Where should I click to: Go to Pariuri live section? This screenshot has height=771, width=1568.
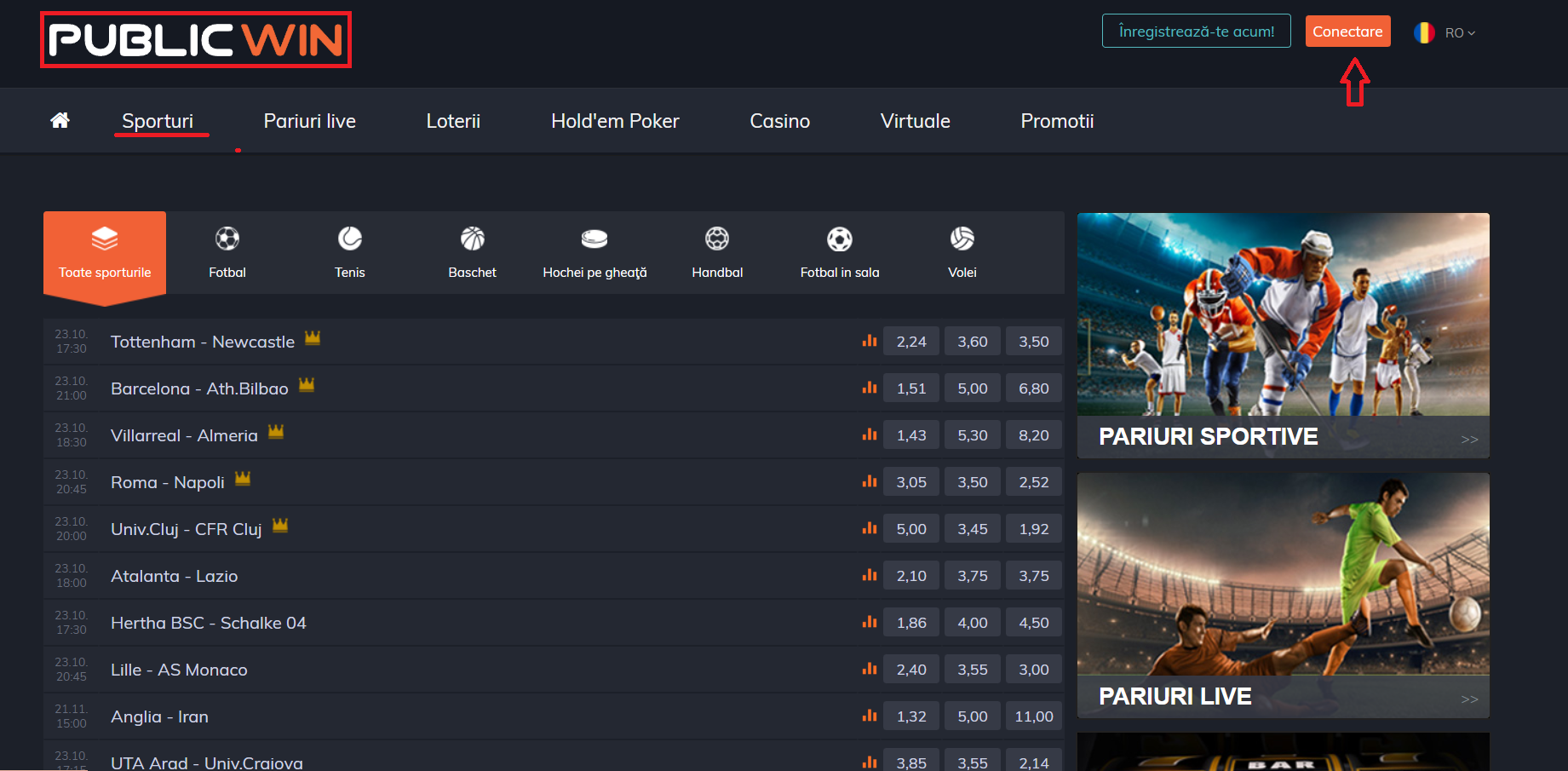click(310, 121)
